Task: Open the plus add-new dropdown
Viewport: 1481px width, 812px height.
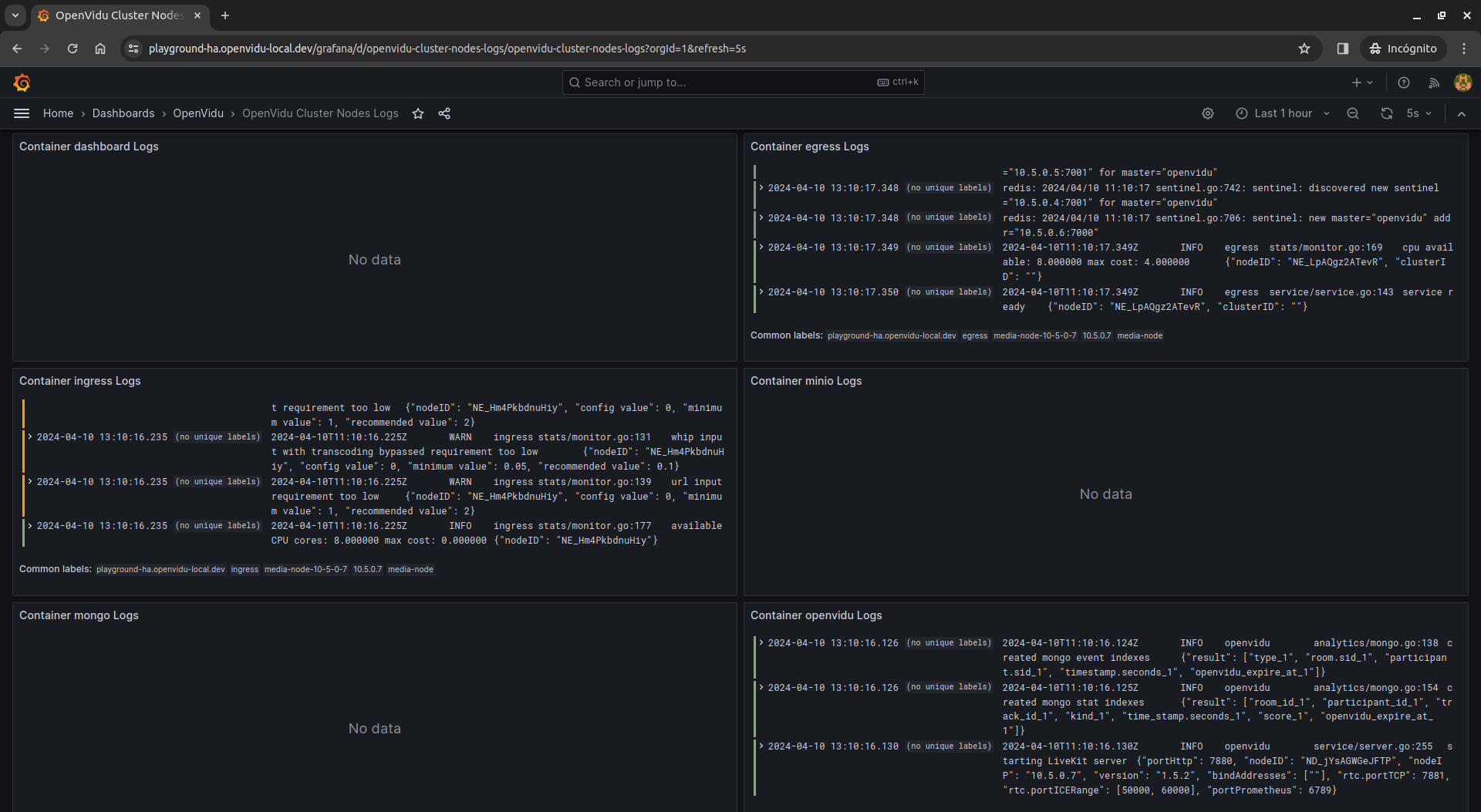Action: pyautogui.click(x=1362, y=83)
